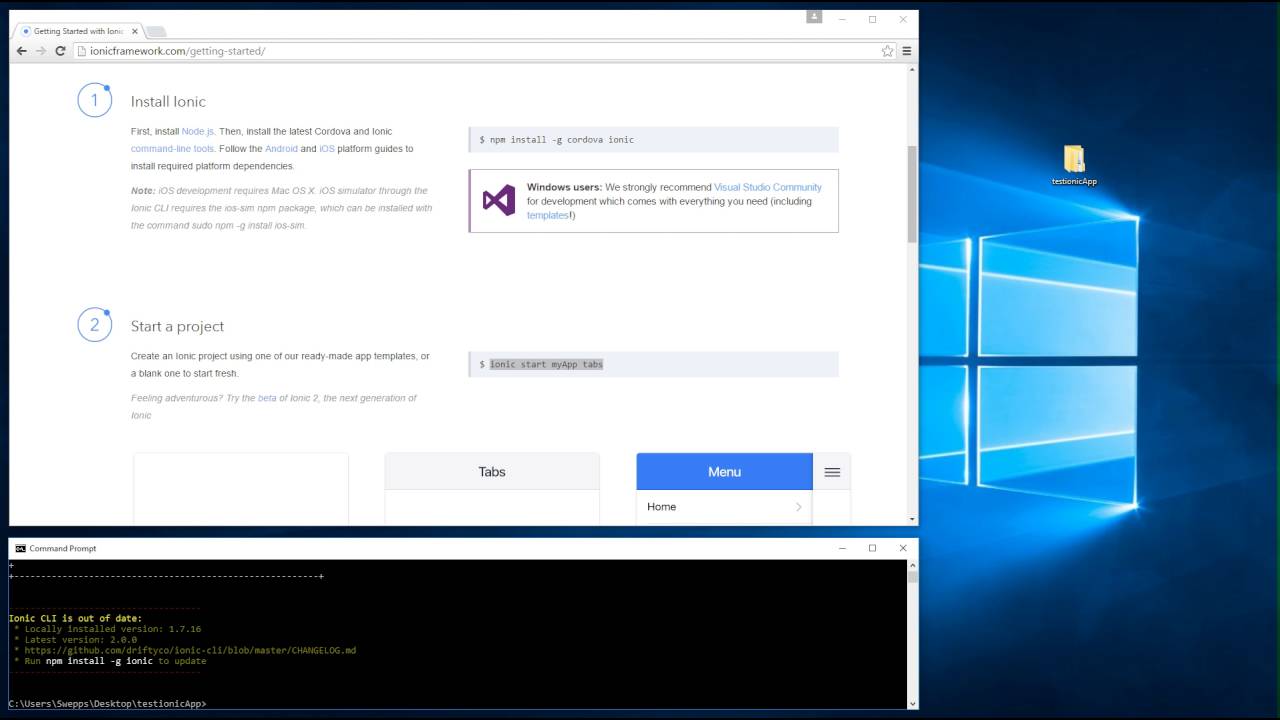This screenshot has width=1280, height=720.
Task: Click the Start a project heading
Action: point(177,326)
